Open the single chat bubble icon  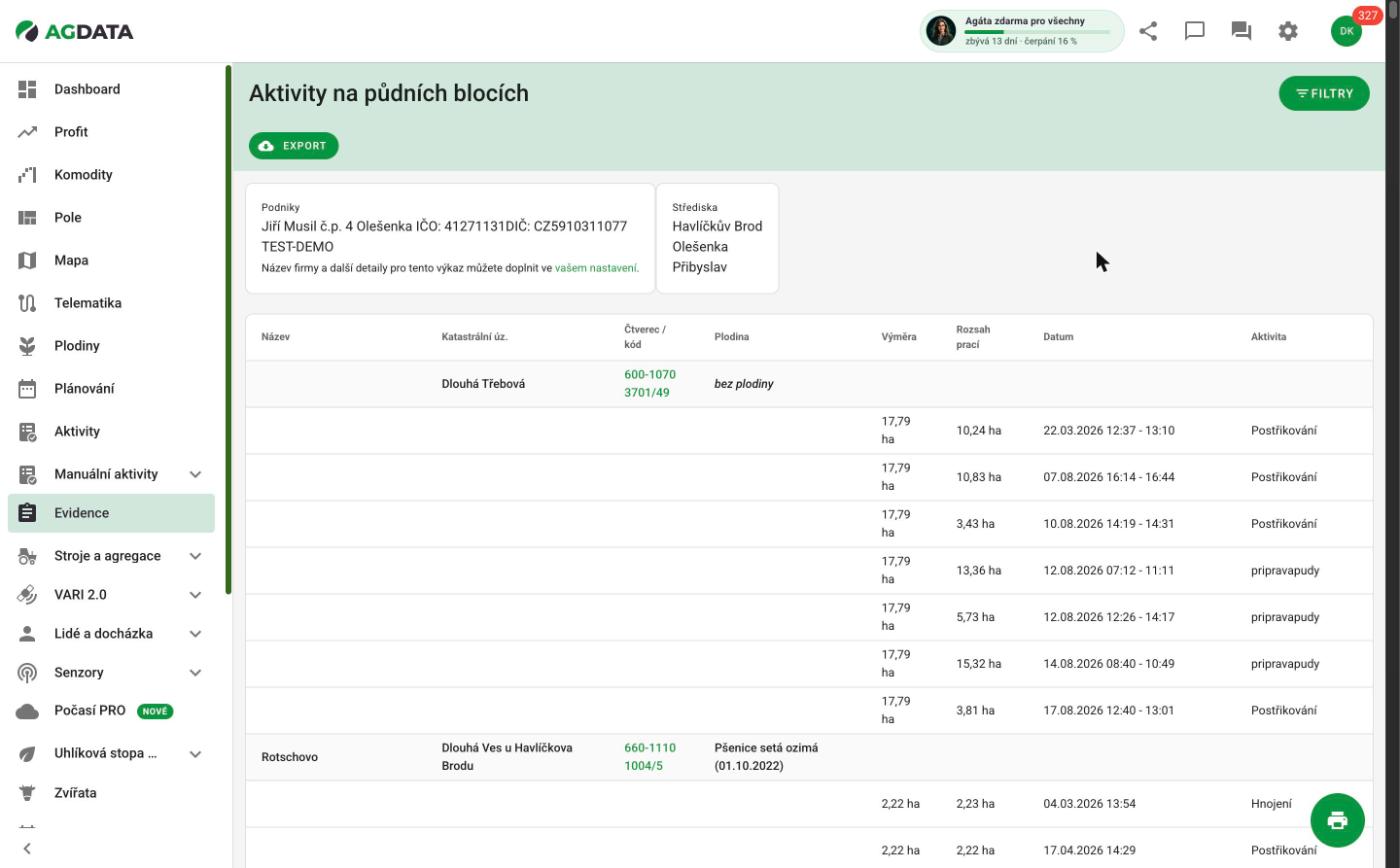[1194, 31]
